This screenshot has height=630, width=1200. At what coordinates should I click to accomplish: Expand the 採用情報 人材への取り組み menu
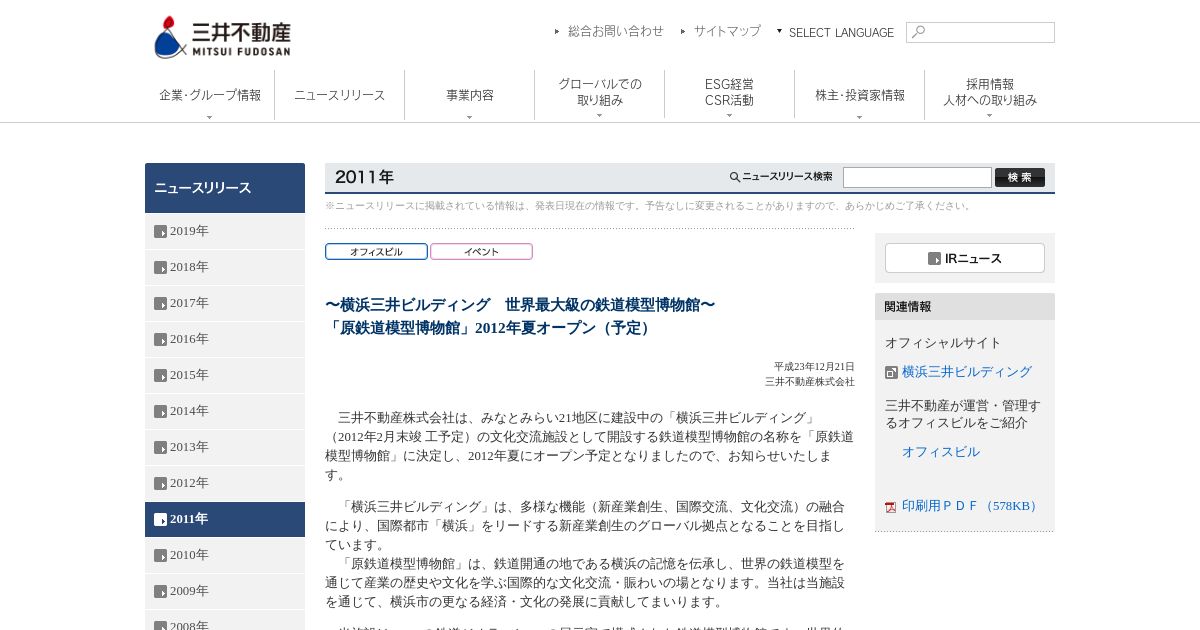tap(990, 96)
